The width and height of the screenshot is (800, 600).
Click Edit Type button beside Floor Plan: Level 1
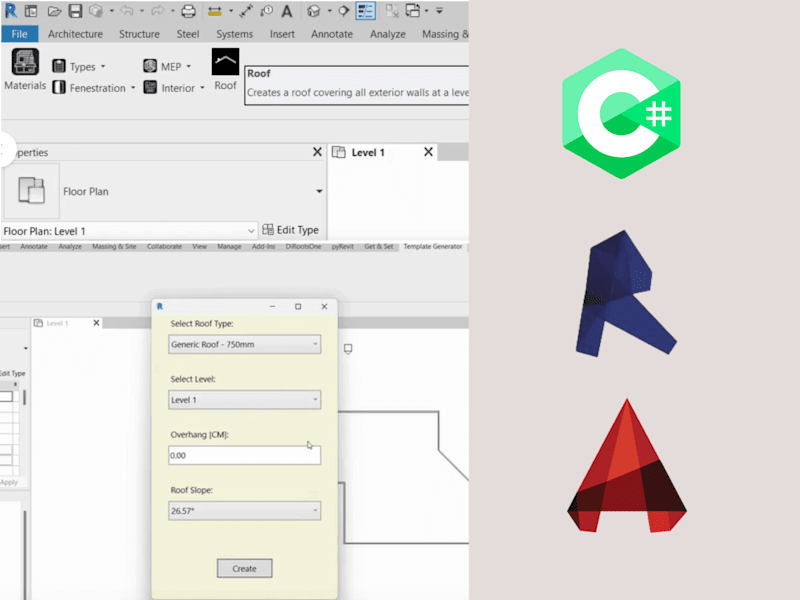pos(290,230)
